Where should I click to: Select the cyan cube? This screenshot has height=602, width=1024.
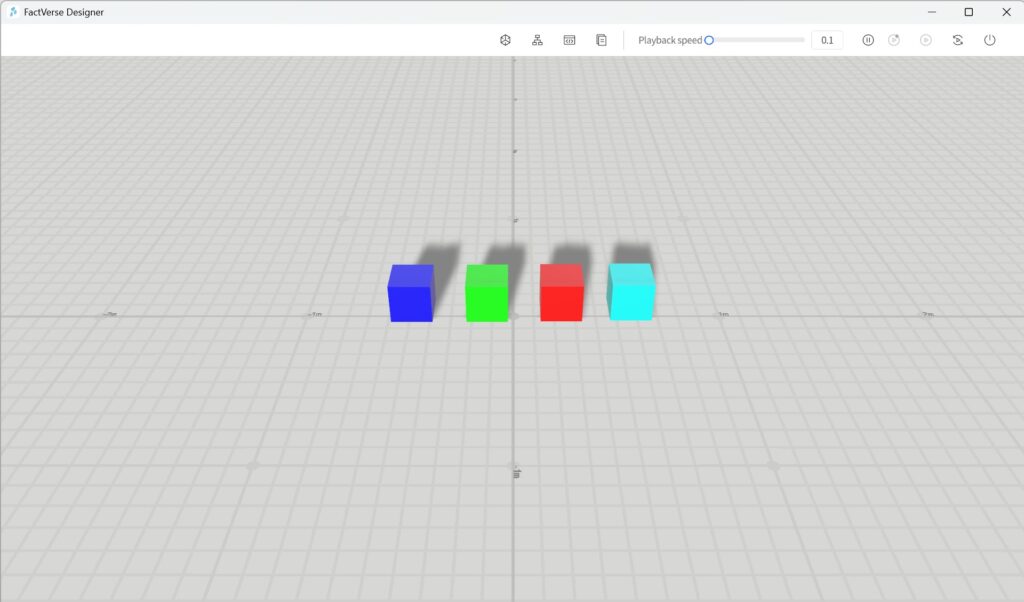click(x=631, y=293)
